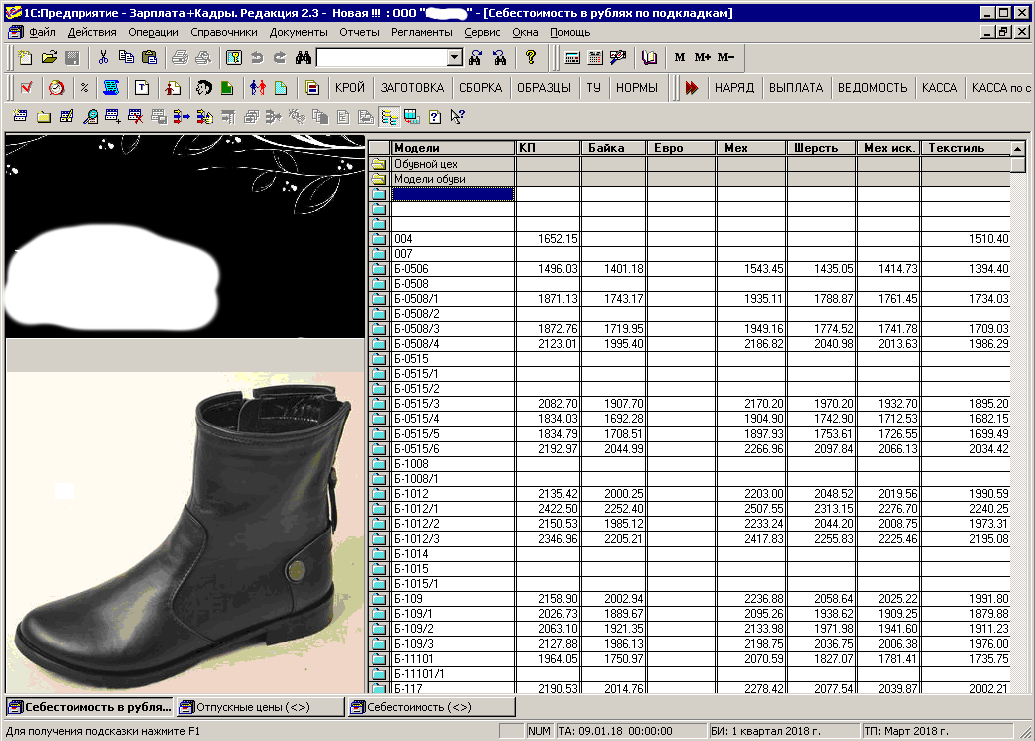Open the calculator tool

point(572,57)
